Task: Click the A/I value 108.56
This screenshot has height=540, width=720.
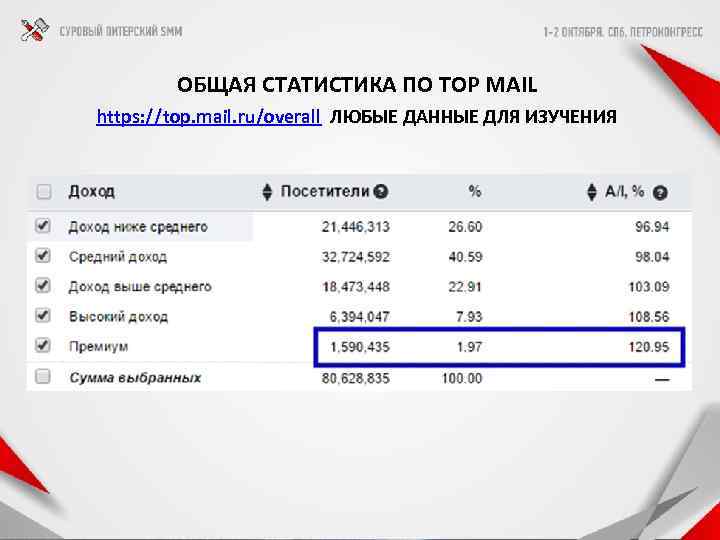Action: coord(648,316)
